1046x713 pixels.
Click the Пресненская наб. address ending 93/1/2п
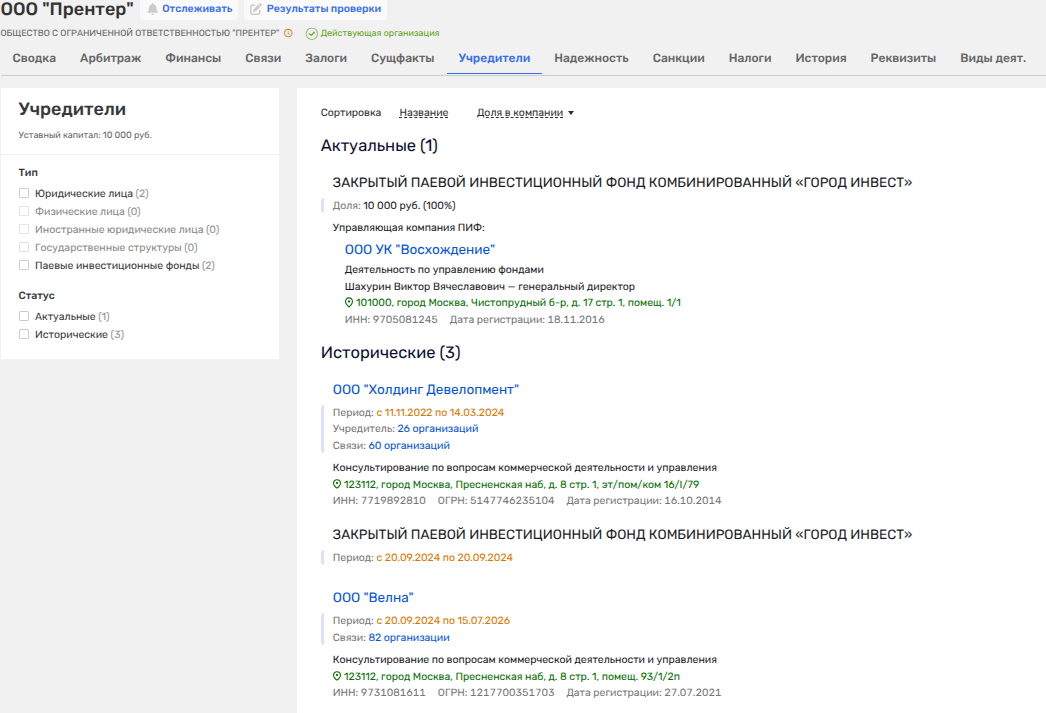coord(512,676)
